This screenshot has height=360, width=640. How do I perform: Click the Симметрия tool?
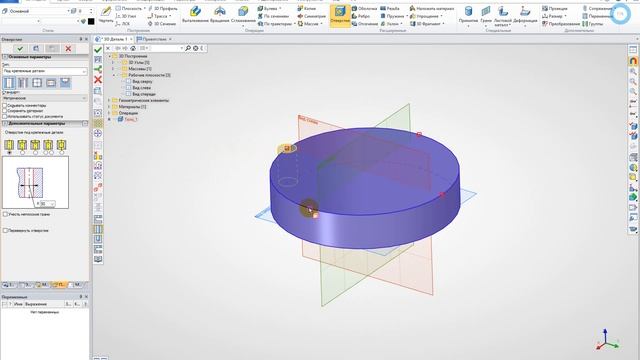(x=311, y=16)
